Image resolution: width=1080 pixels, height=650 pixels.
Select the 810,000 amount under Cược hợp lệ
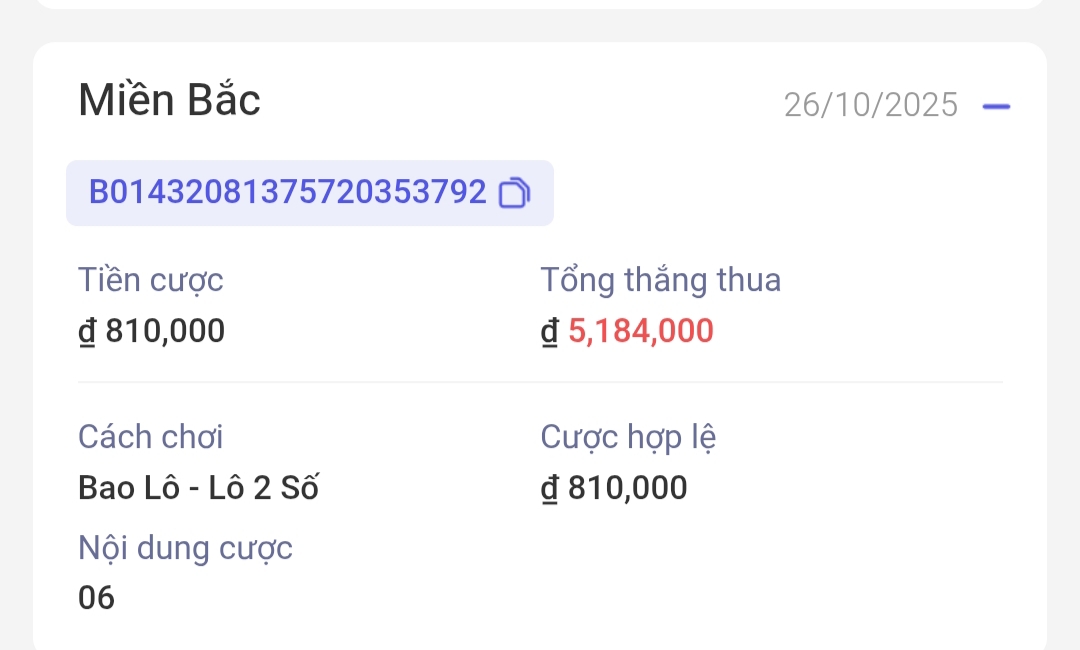click(x=627, y=488)
